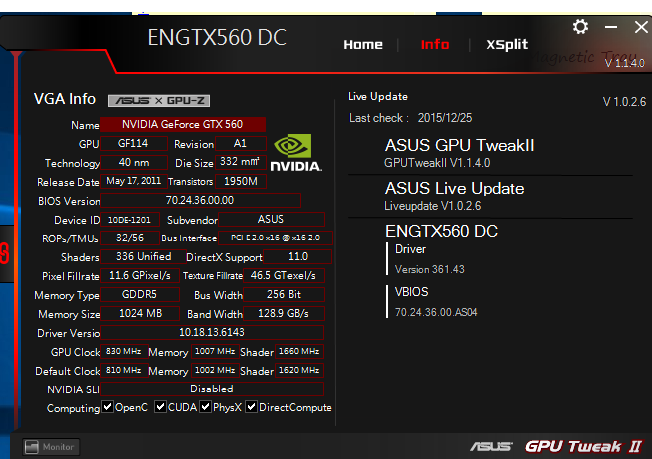652x459 pixels.
Task: Click the Driver Version value 10.18.13.6143
Action: [212, 332]
